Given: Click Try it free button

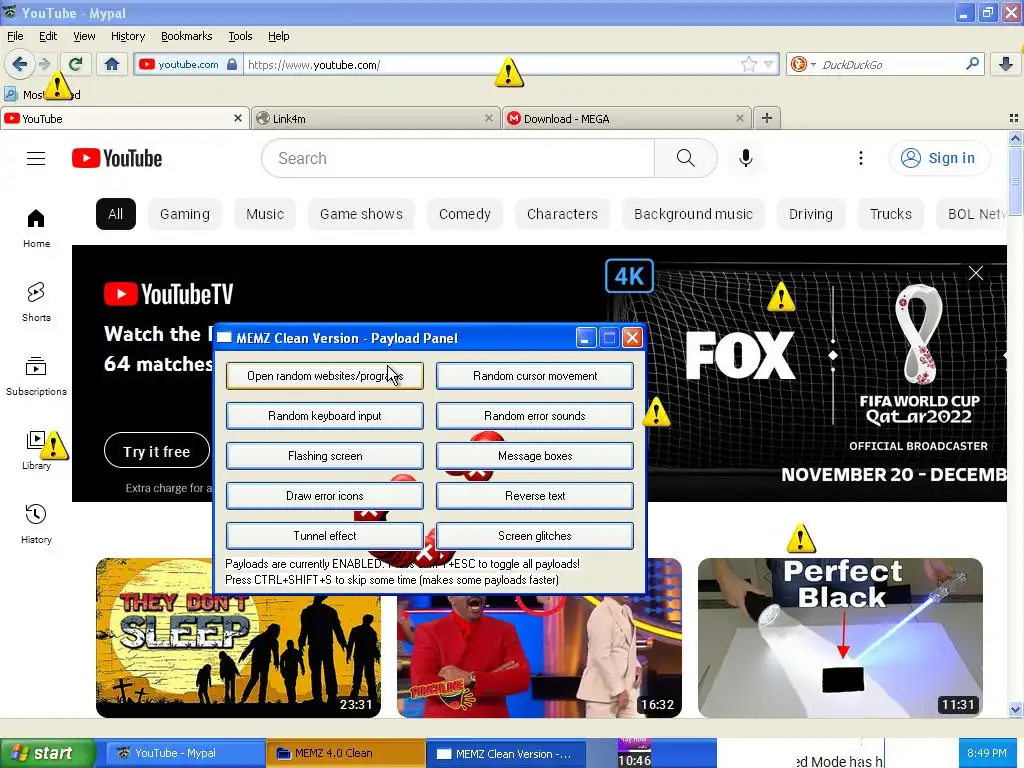Looking at the screenshot, I should pos(157,451).
